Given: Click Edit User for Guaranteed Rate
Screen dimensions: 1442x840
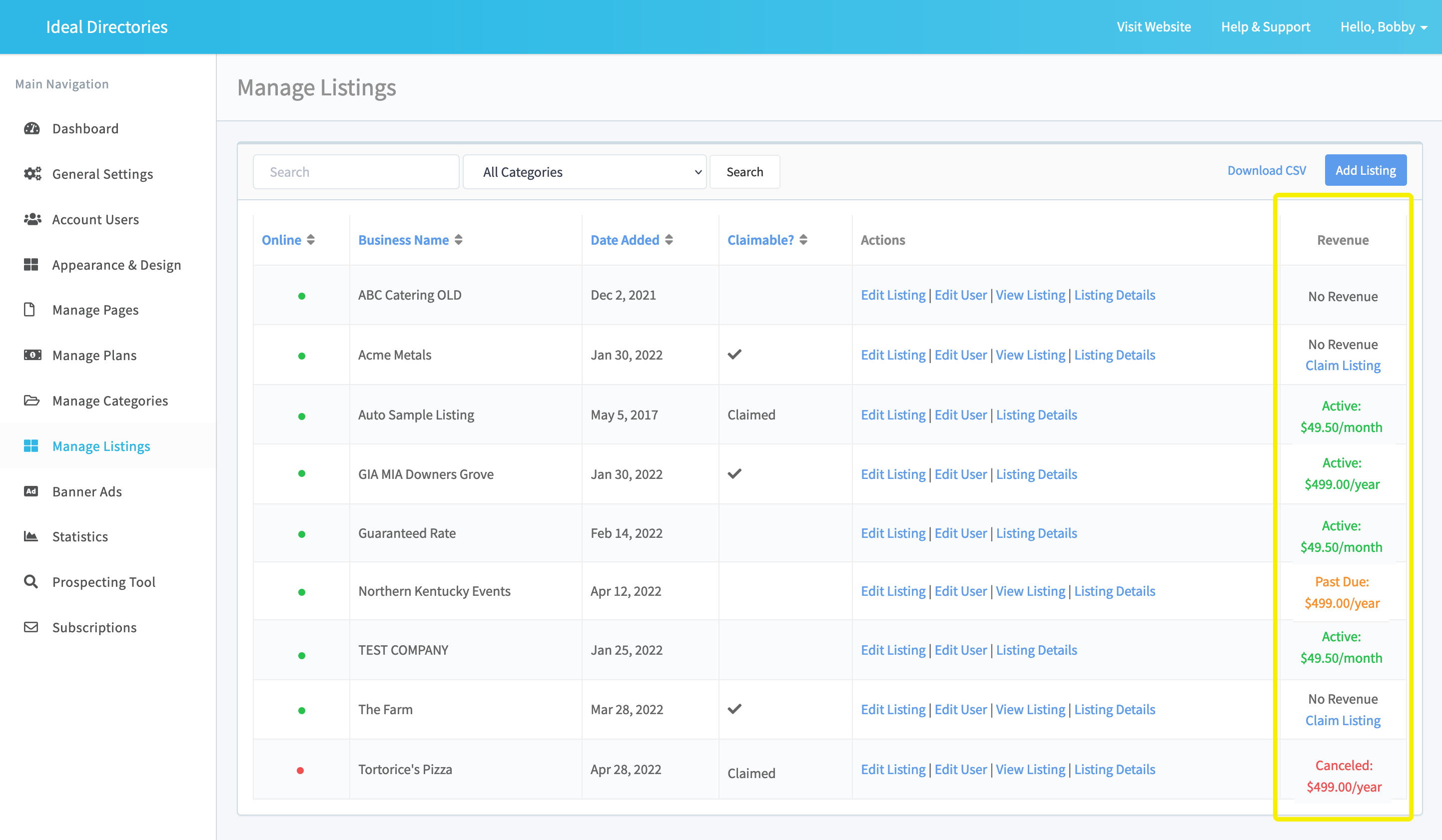Looking at the screenshot, I should [961, 533].
